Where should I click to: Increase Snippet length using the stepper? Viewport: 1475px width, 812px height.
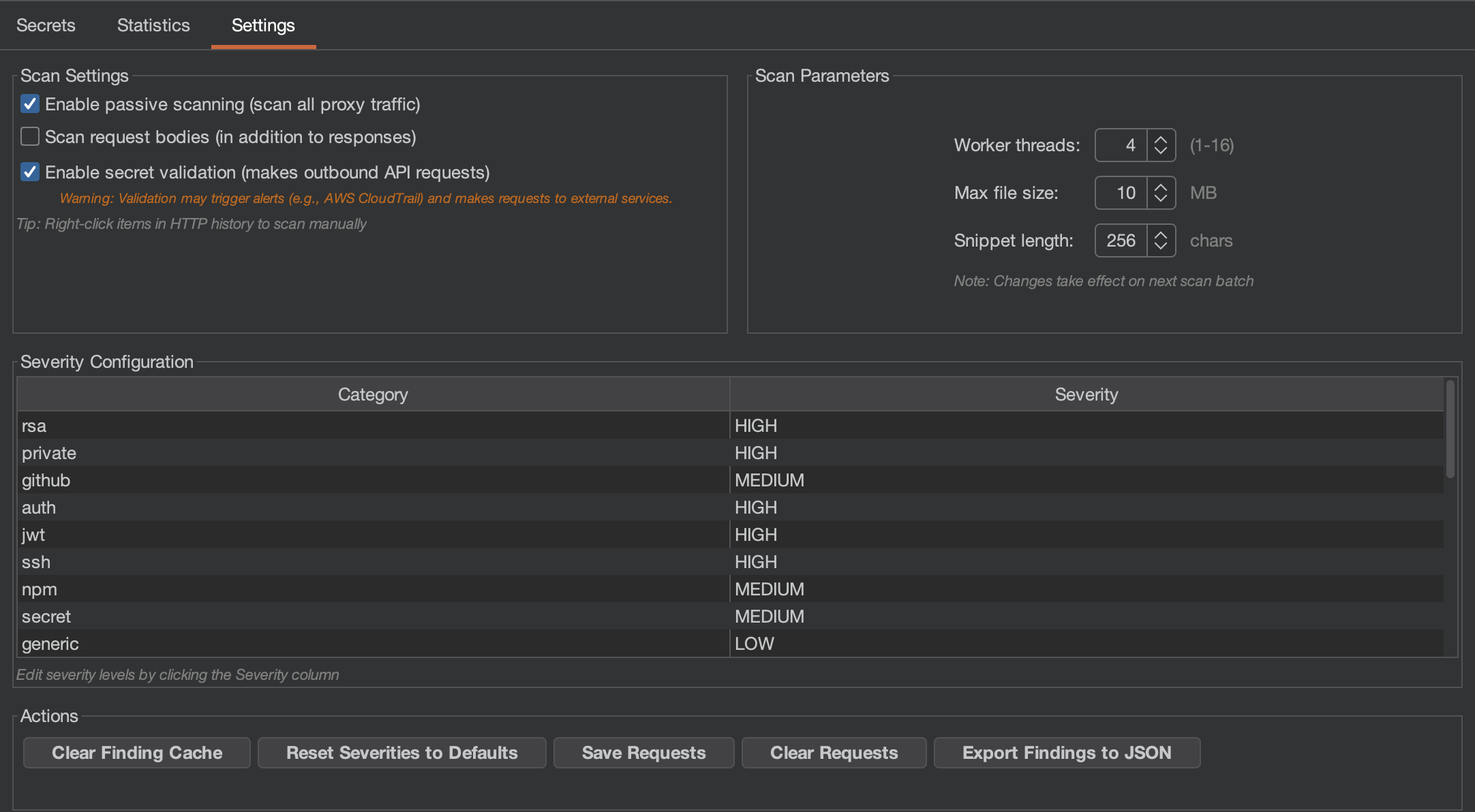pos(1161,234)
